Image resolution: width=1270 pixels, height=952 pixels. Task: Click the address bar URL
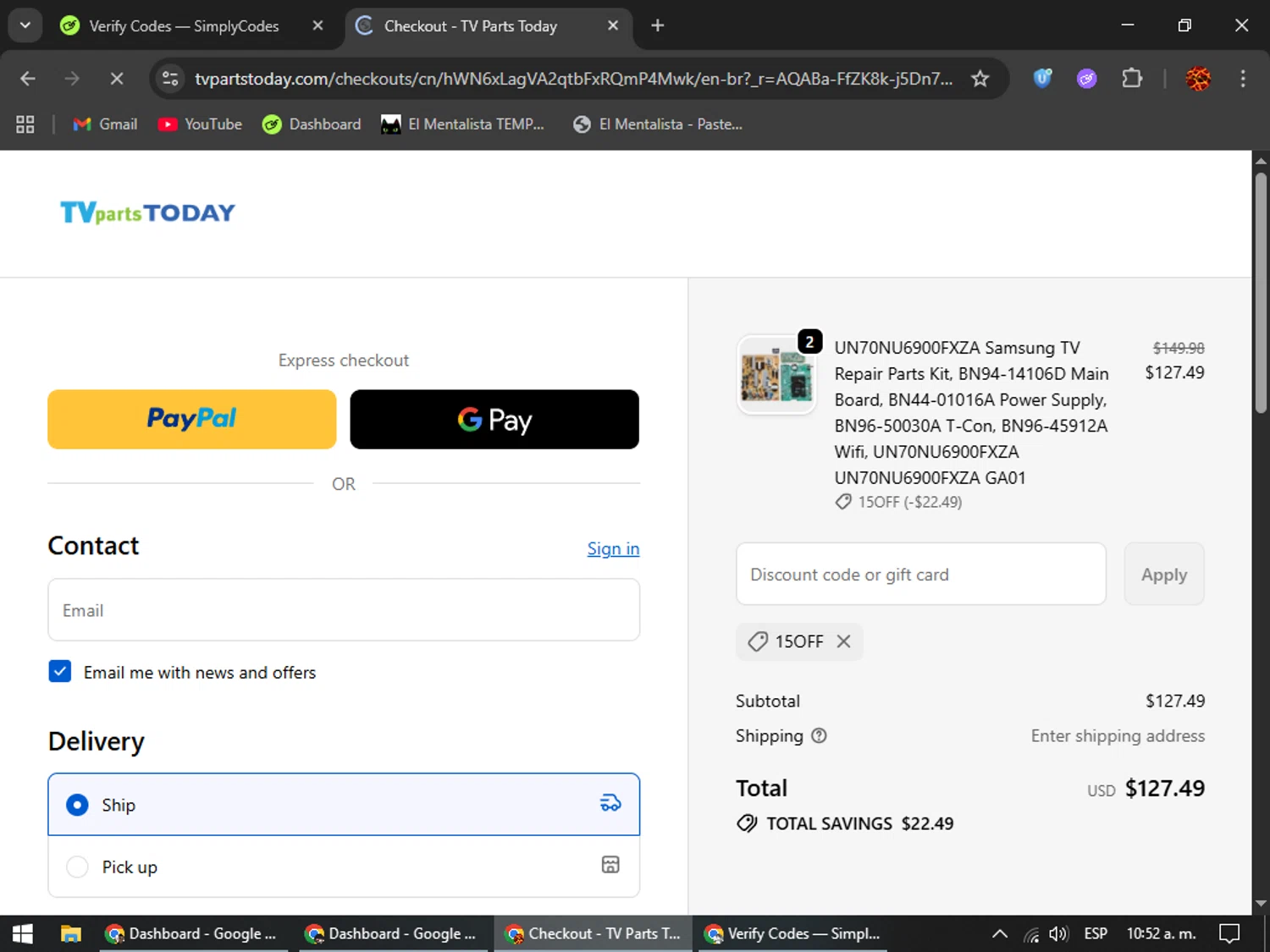tap(573, 79)
